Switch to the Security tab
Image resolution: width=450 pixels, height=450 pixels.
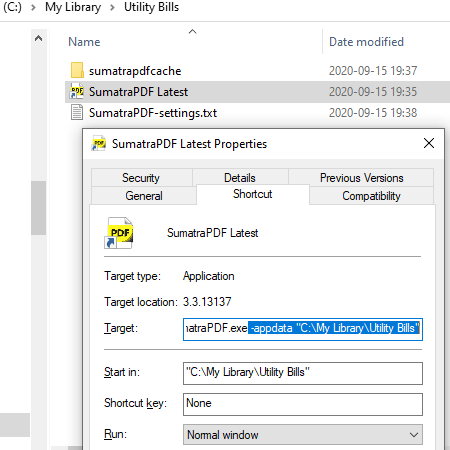141,178
